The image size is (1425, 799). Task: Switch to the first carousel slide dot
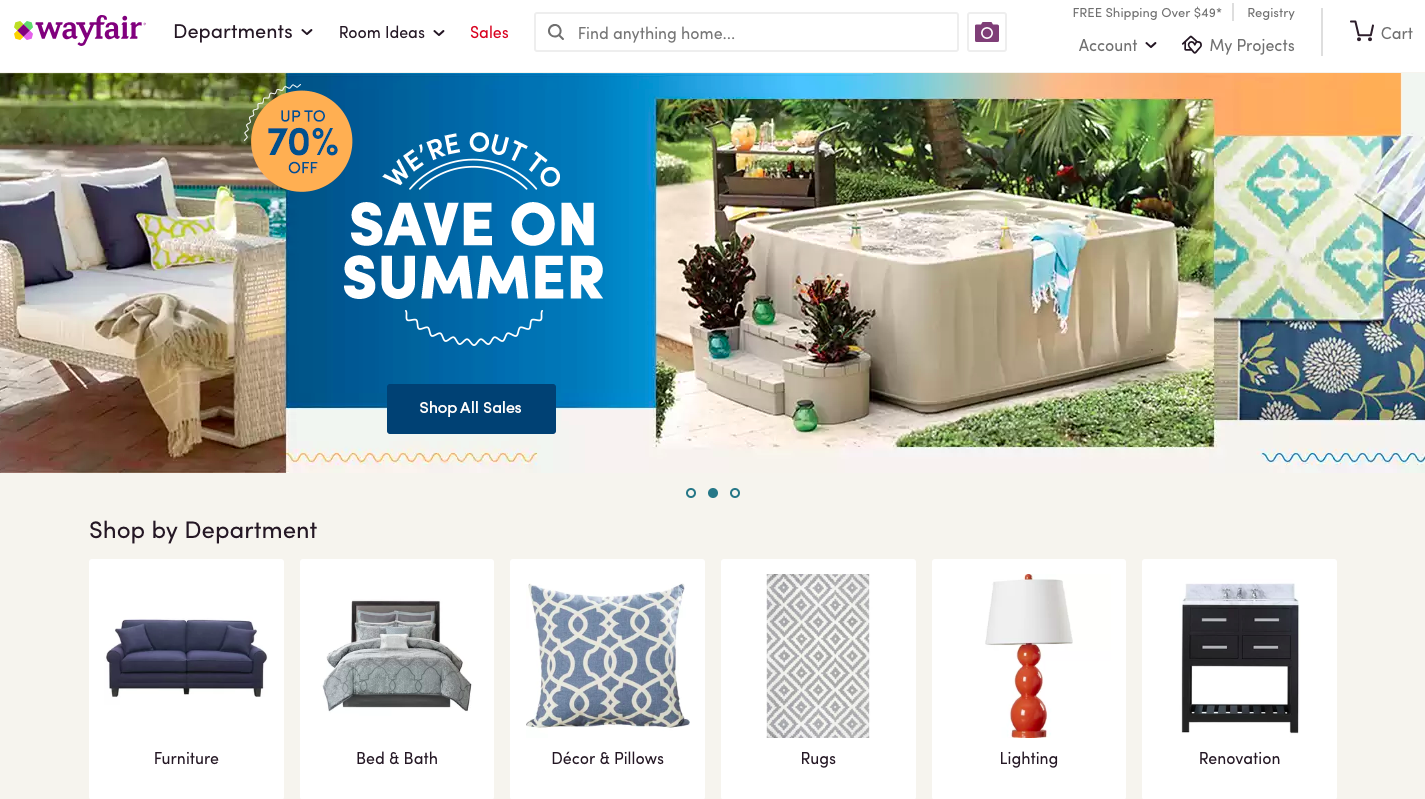[691, 493]
